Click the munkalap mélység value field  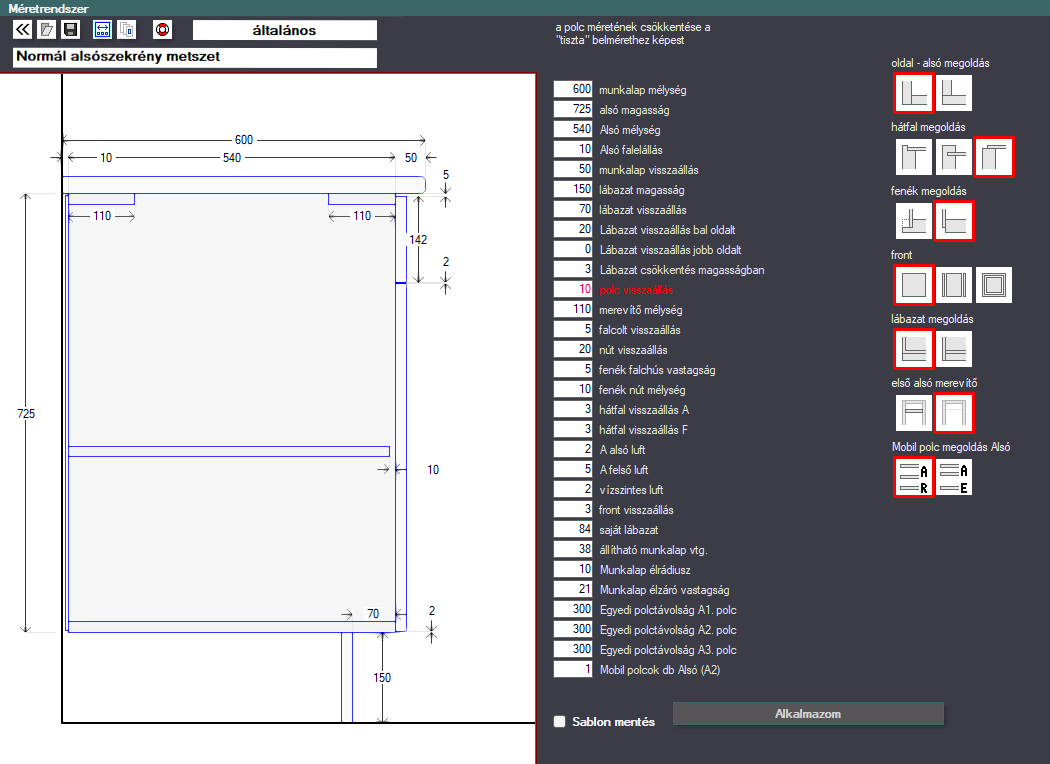(573, 89)
